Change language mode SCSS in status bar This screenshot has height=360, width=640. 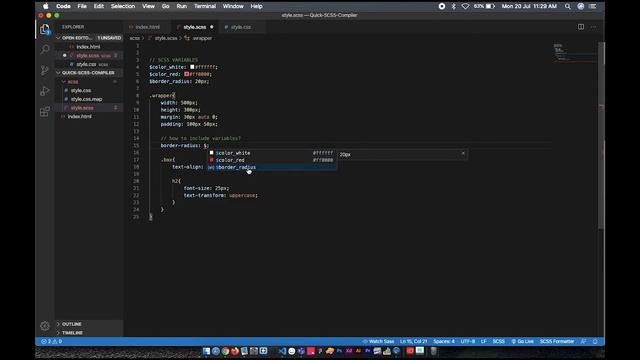click(498, 341)
